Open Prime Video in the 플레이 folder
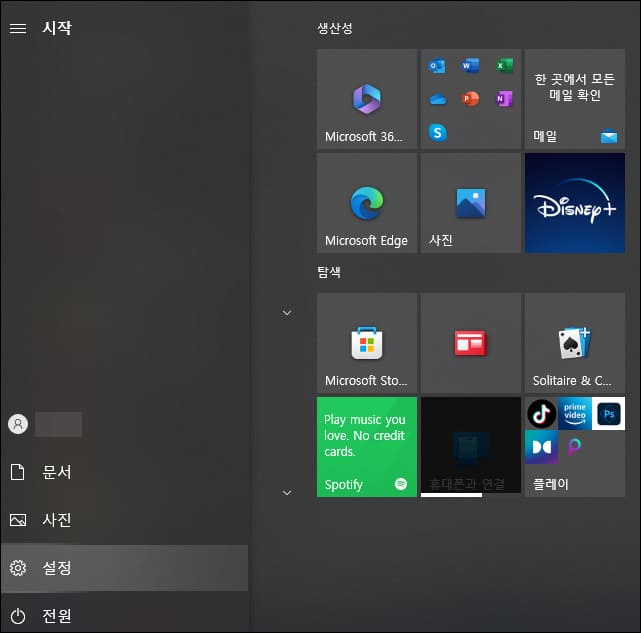 pos(575,413)
